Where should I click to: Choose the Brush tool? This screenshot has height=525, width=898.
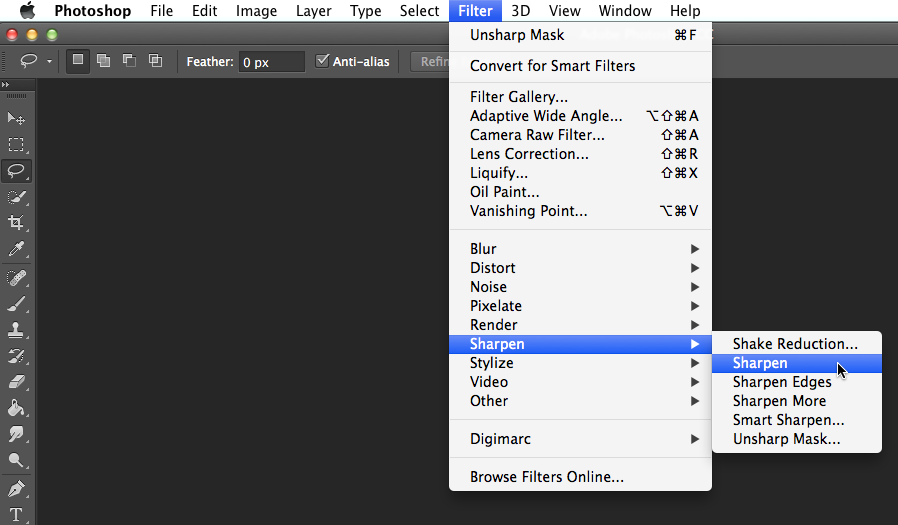(16, 304)
